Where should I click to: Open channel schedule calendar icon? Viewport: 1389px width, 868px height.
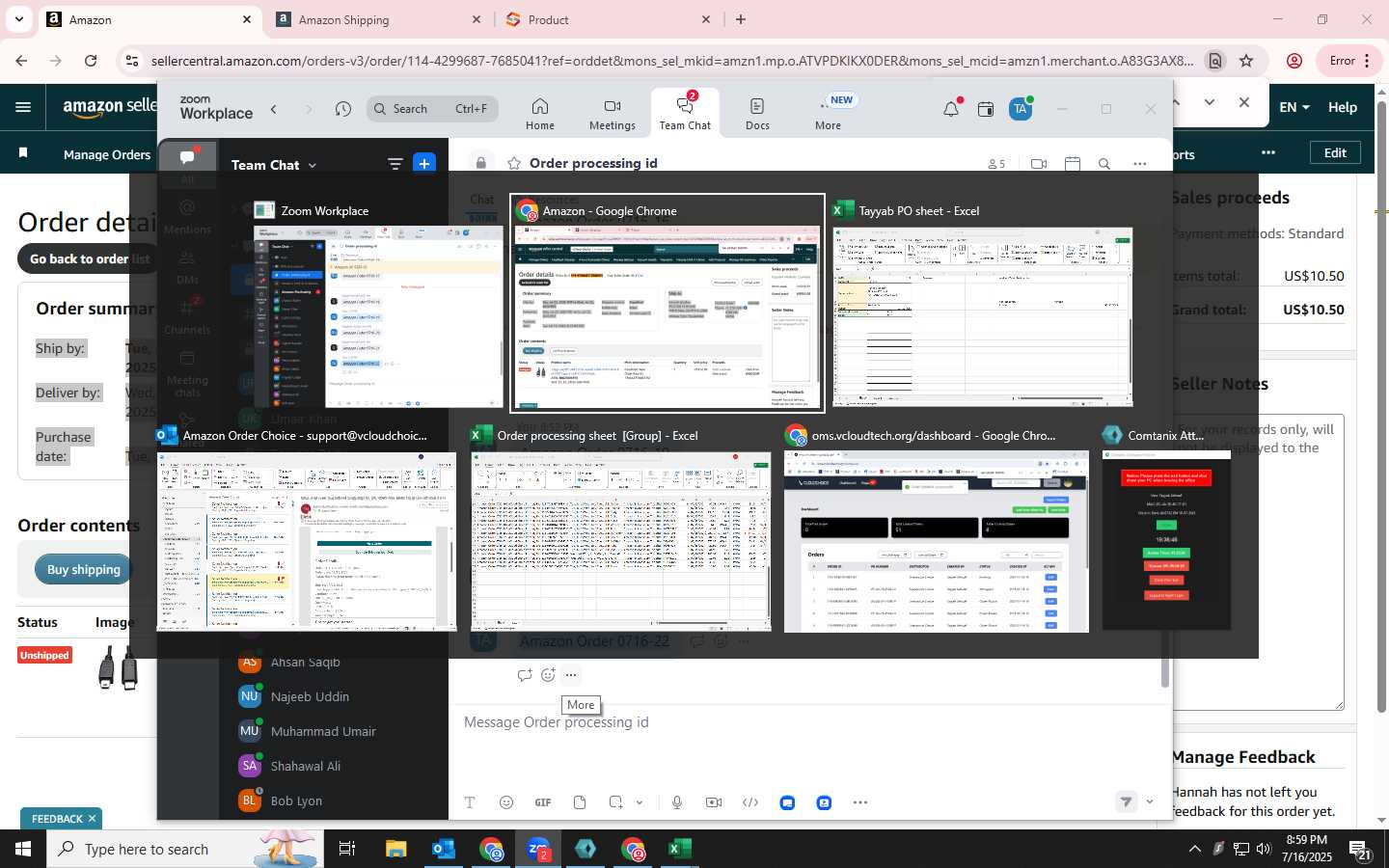click(x=1073, y=164)
